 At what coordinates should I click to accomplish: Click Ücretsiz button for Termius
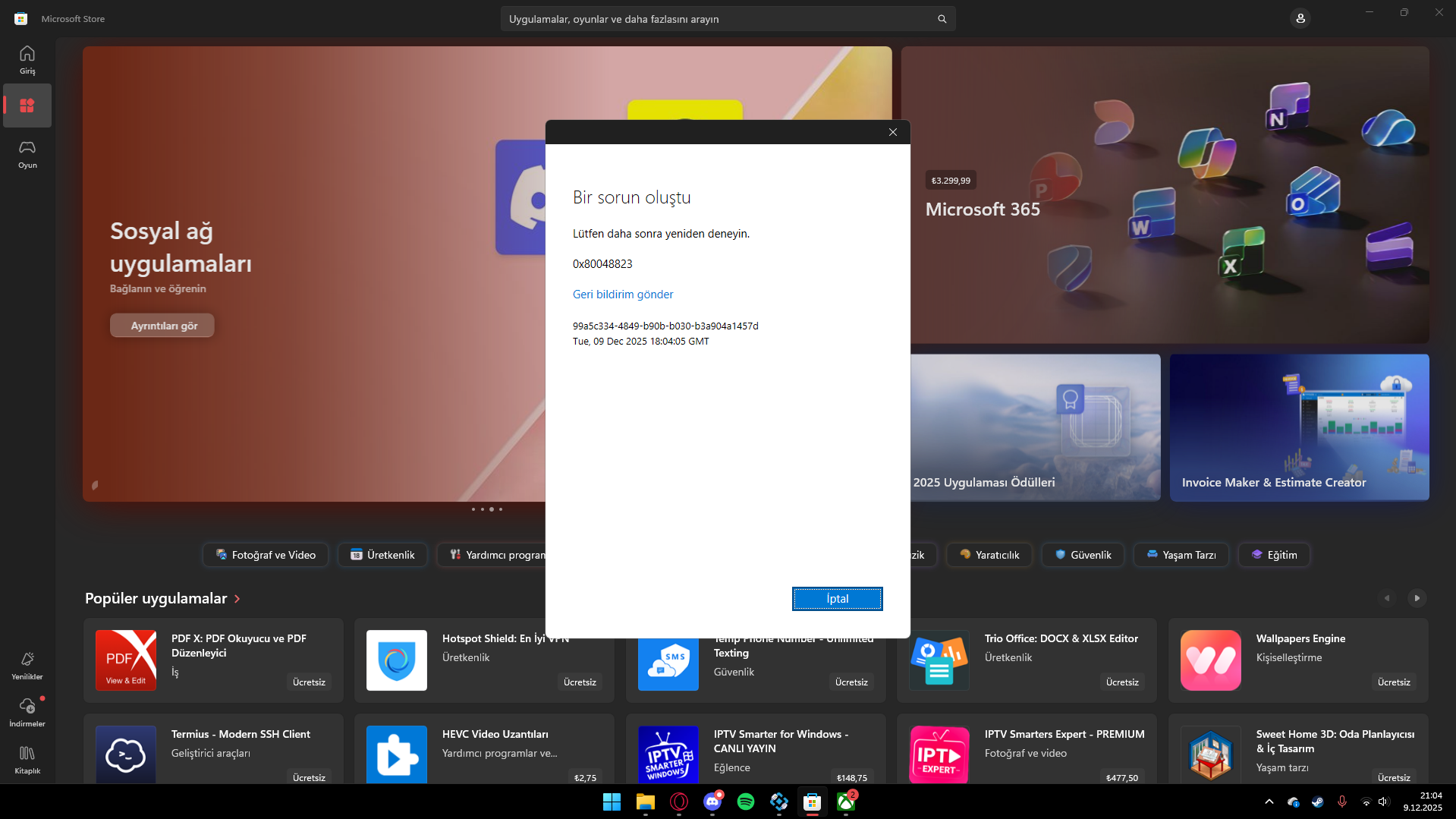tap(309, 777)
